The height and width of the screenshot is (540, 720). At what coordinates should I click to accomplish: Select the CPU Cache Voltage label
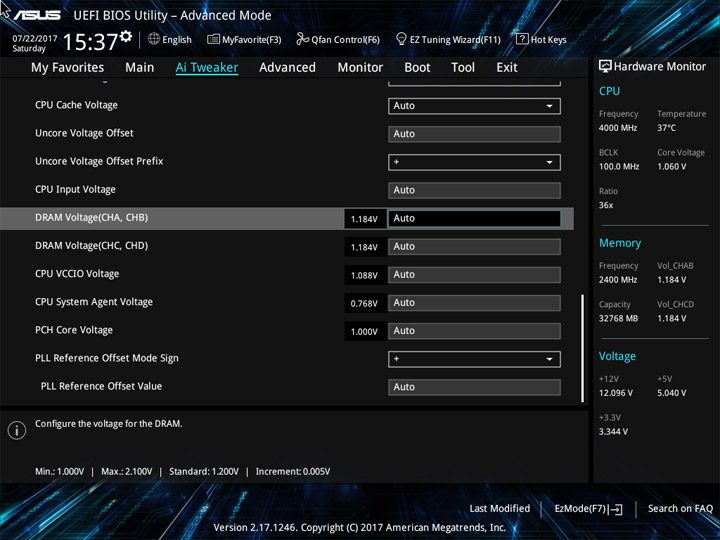pyautogui.click(x=76, y=105)
